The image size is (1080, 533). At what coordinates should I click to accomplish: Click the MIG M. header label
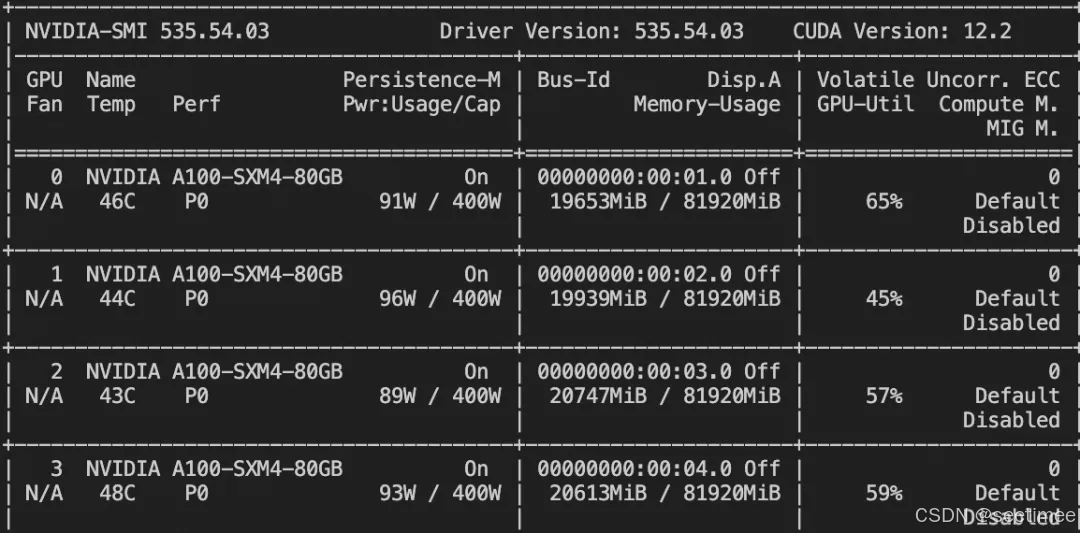(x=1022, y=128)
